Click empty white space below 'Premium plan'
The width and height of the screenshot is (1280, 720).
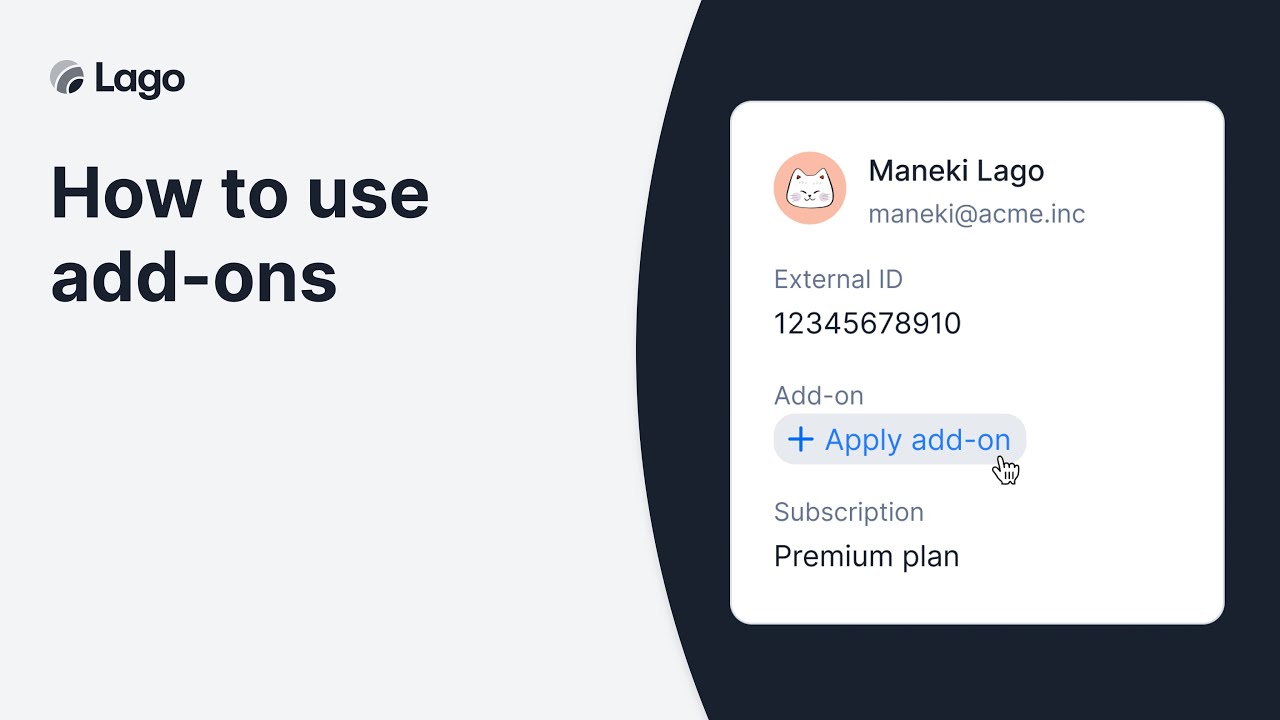coord(976,598)
